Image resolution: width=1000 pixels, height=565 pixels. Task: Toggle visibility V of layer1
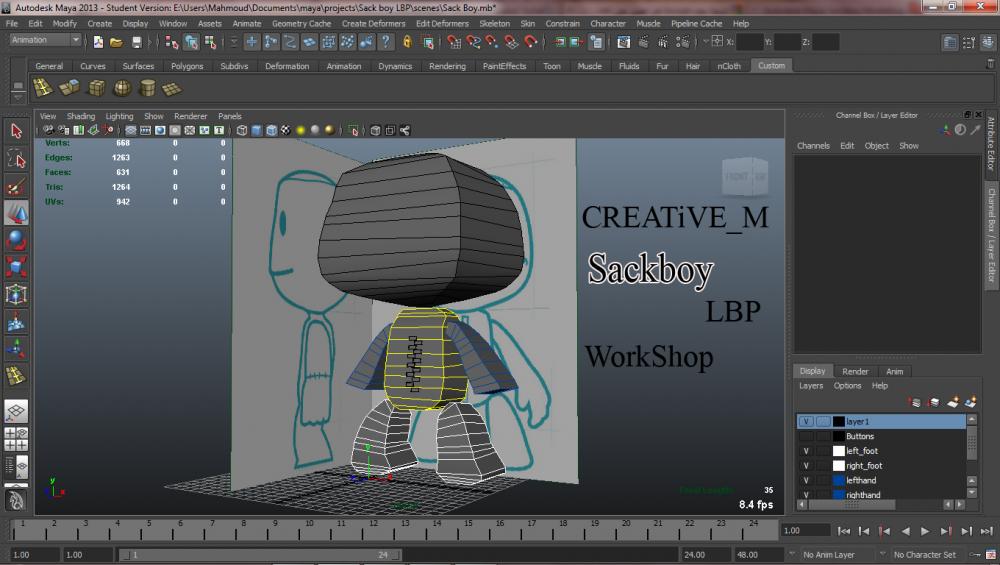pos(806,422)
